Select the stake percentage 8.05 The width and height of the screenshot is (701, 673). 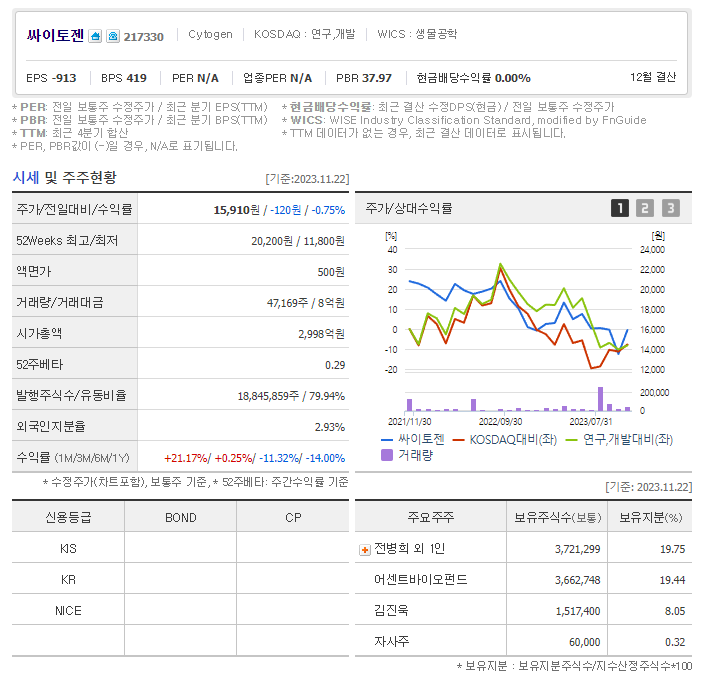pyautogui.click(x=675, y=611)
